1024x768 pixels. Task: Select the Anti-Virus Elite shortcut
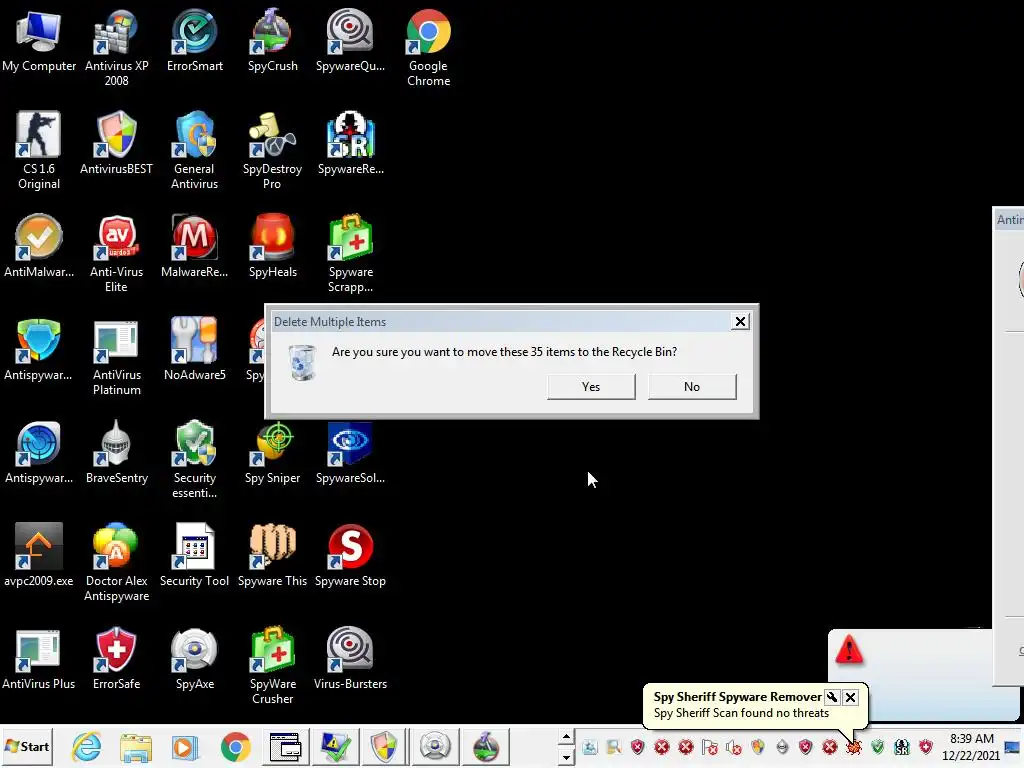click(116, 254)
